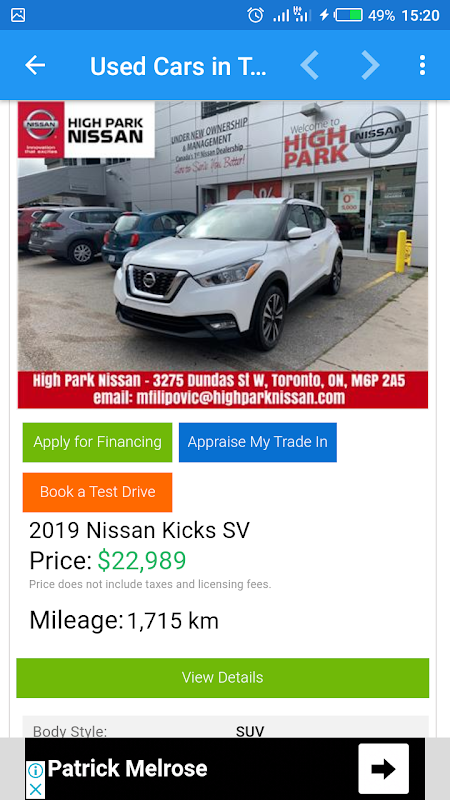The width and height of the screenshot is (450, 800).
Task: Tap the $22,989 price text
Action: (142, 560)
